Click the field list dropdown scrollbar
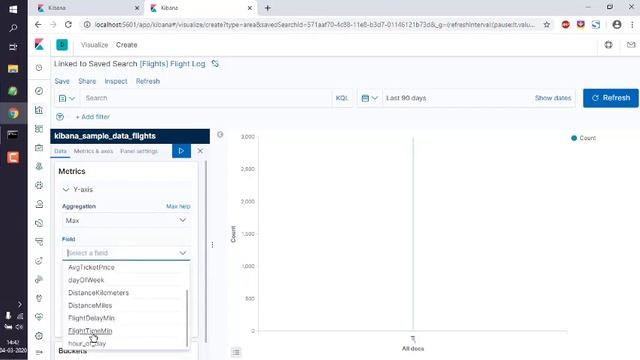Viewport: 640px width, 360px height. click(187, 318)
